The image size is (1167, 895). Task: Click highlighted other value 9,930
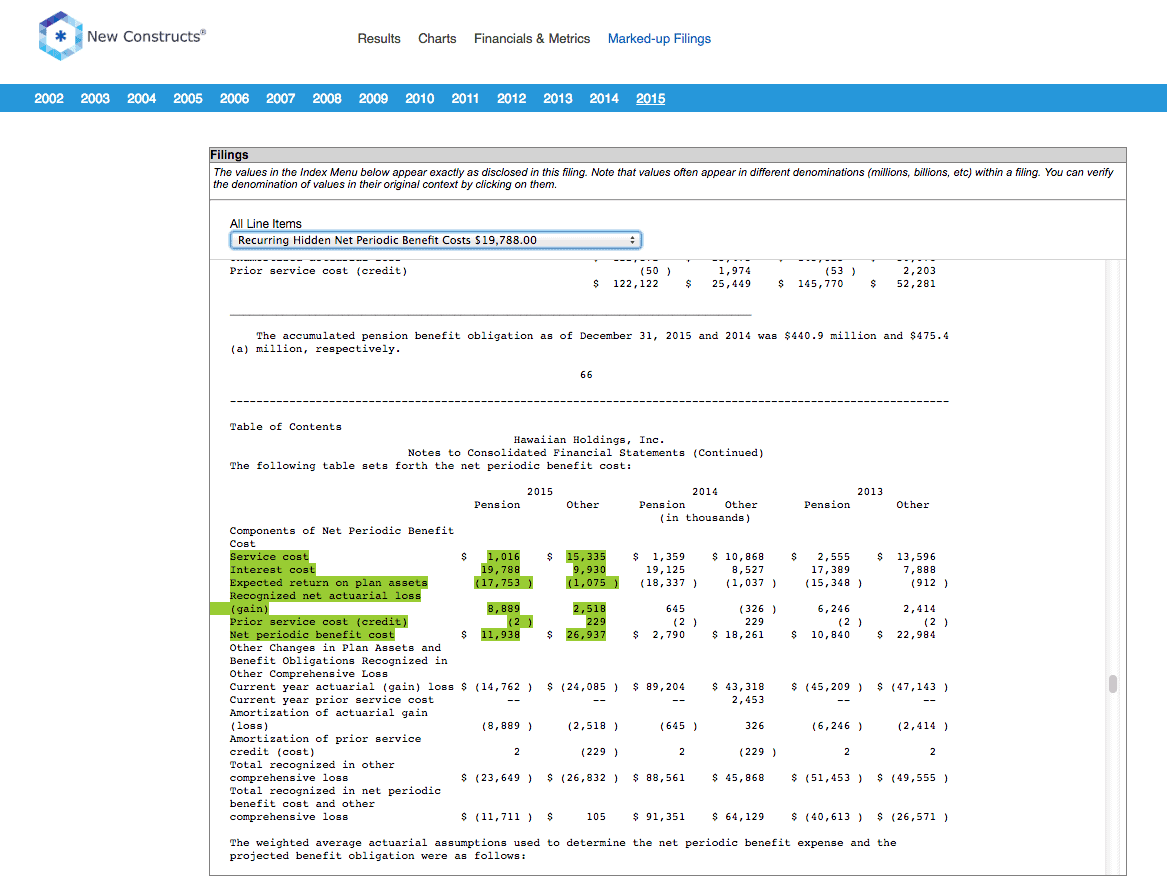pyautogui.click(x=589, y=570)
